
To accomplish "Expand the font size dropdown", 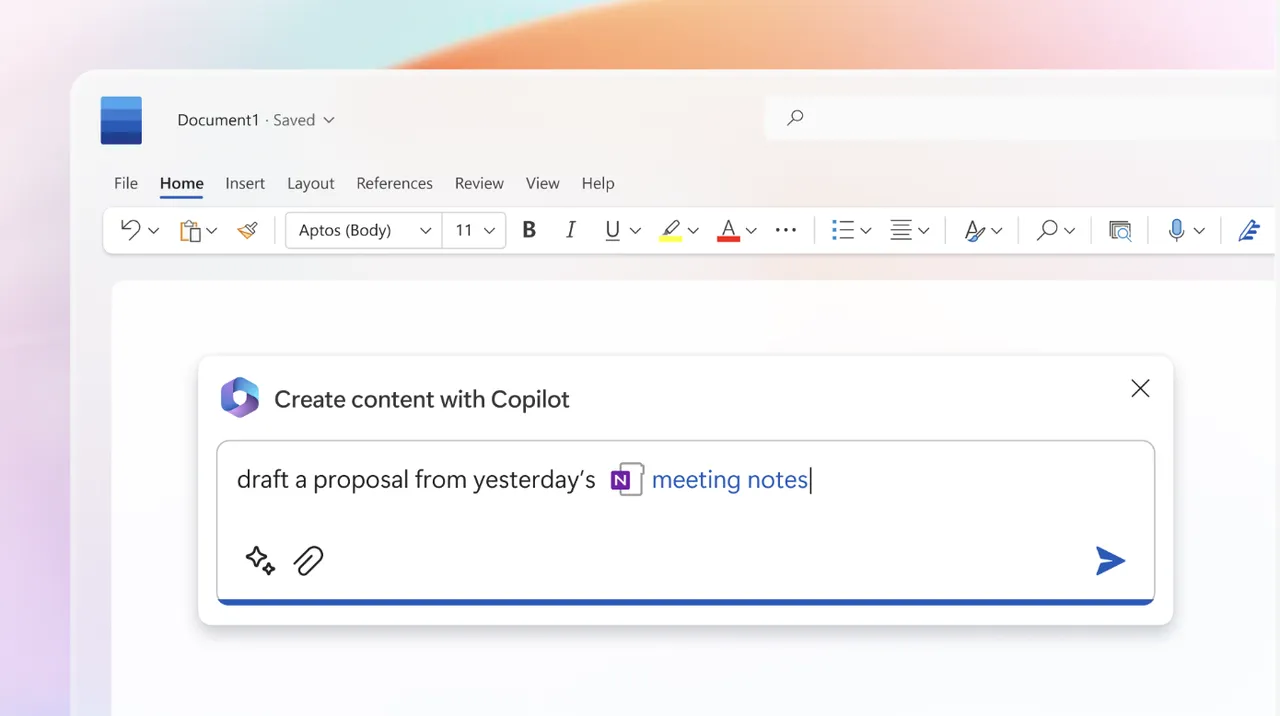I will point(473,230).
